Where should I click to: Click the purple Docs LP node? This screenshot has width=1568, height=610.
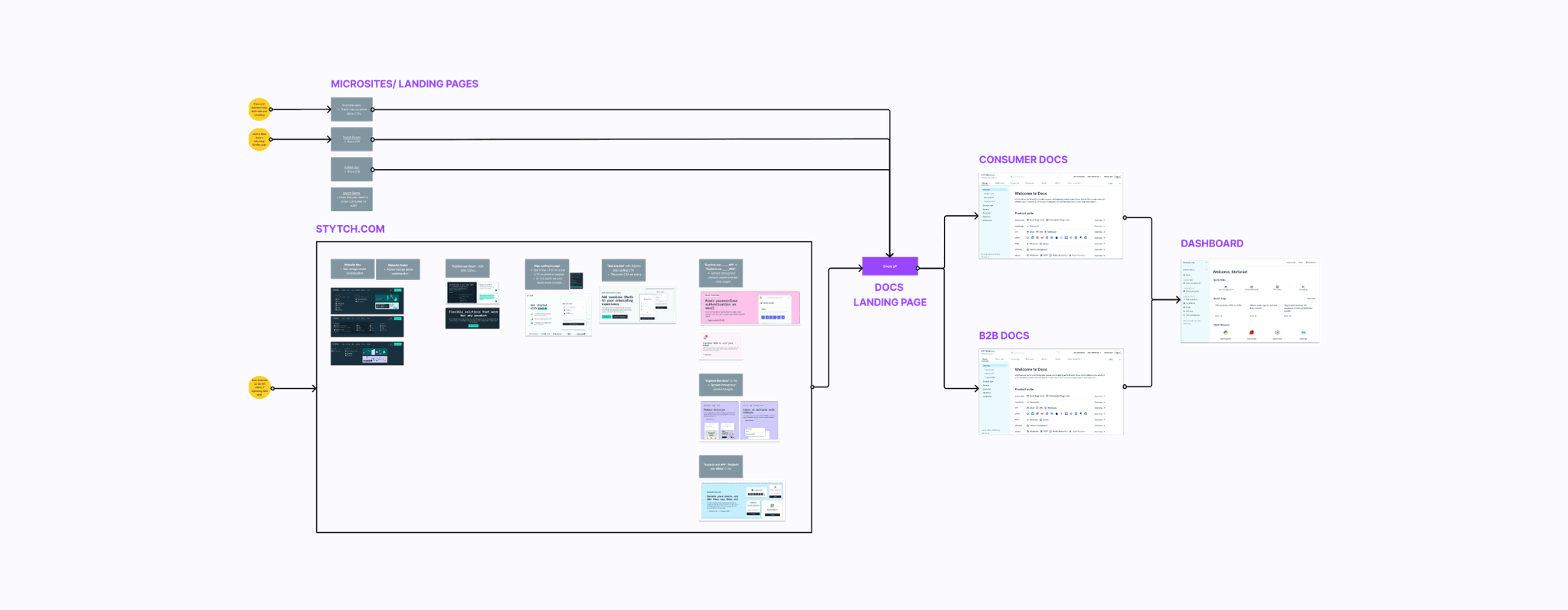click(890, 266)
